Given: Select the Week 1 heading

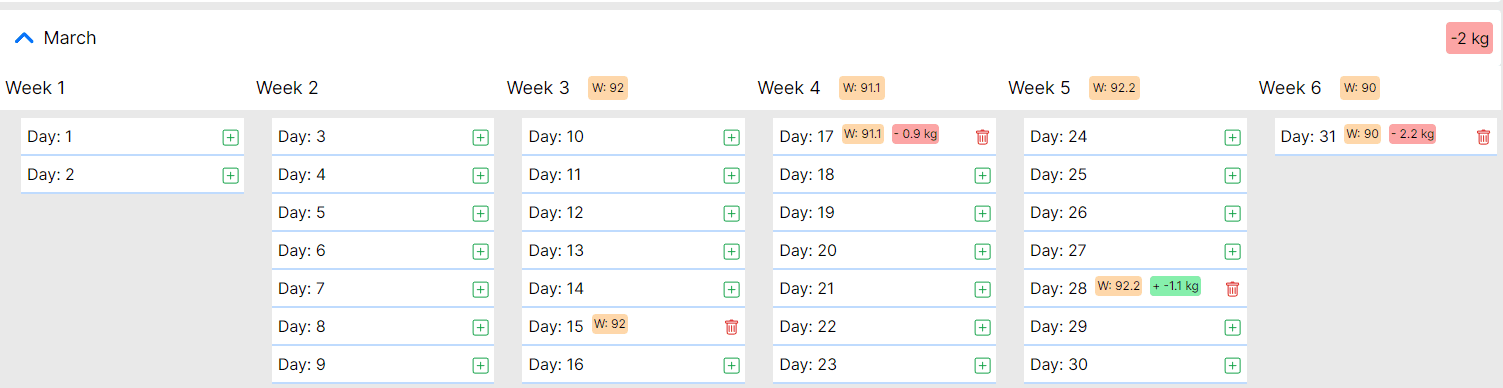Looking at the screenshot, I should (35, 88).
